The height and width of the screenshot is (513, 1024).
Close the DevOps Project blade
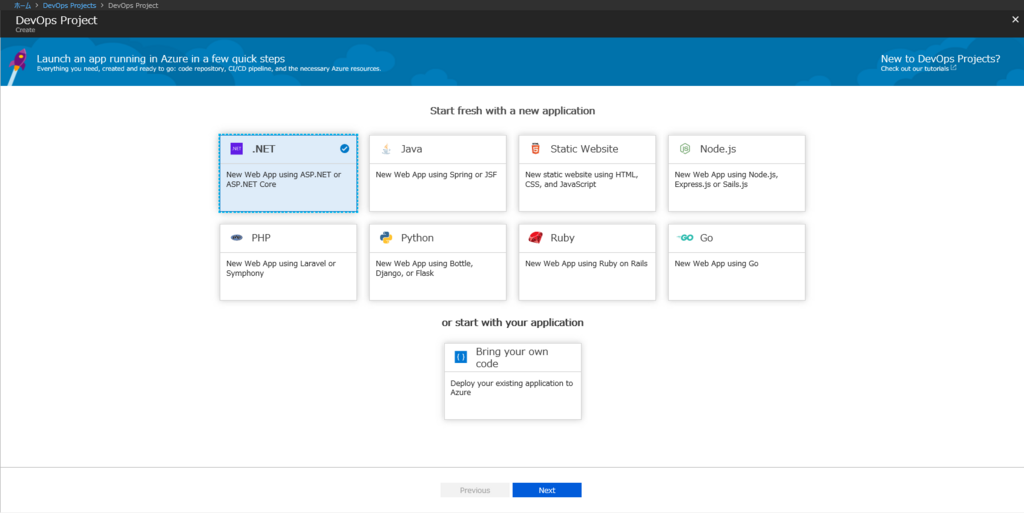tap(1015, 20)
